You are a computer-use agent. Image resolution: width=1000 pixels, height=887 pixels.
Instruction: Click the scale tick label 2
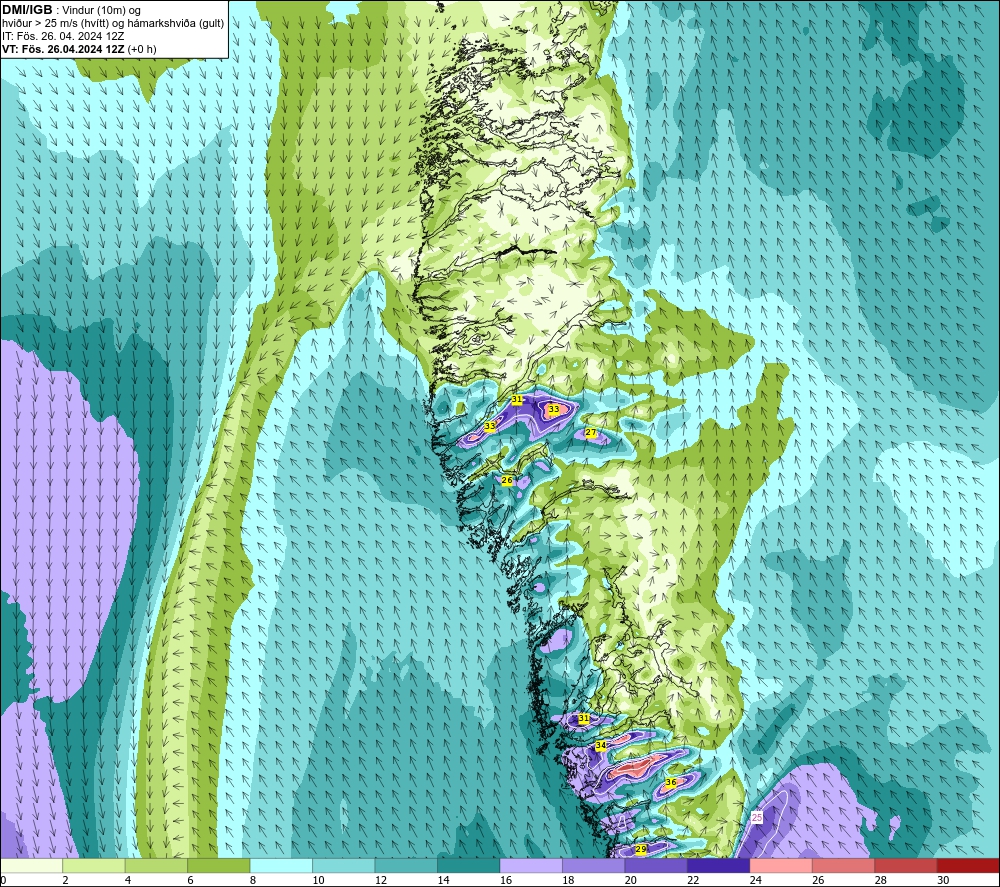click(x=66, y=880)
